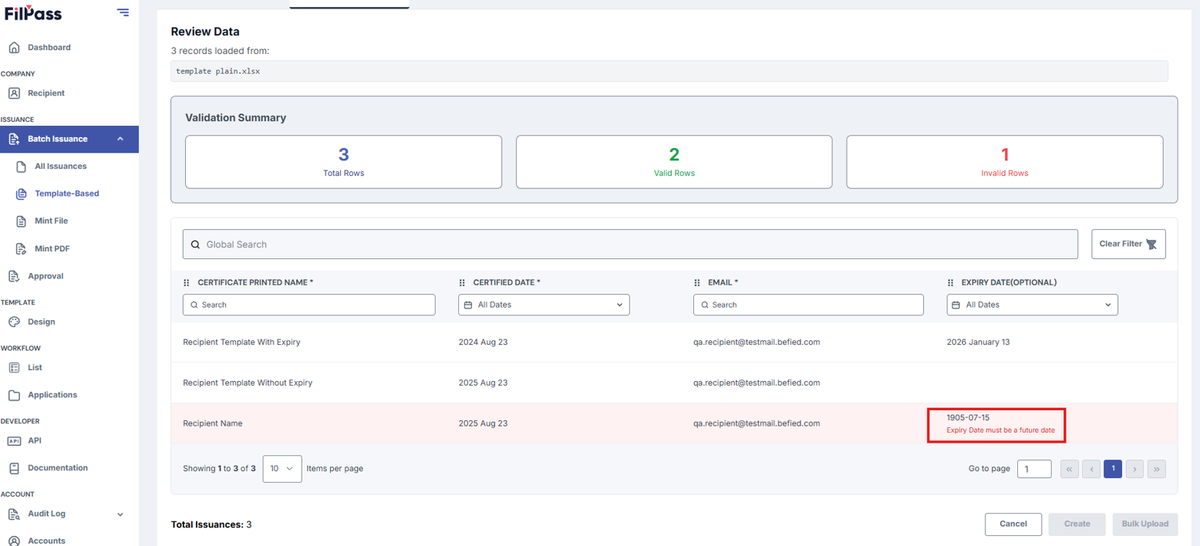Screen dimensions: 1200x546
Task: Click the template plain.xlsx file name
Action: [x=218, y=71]
